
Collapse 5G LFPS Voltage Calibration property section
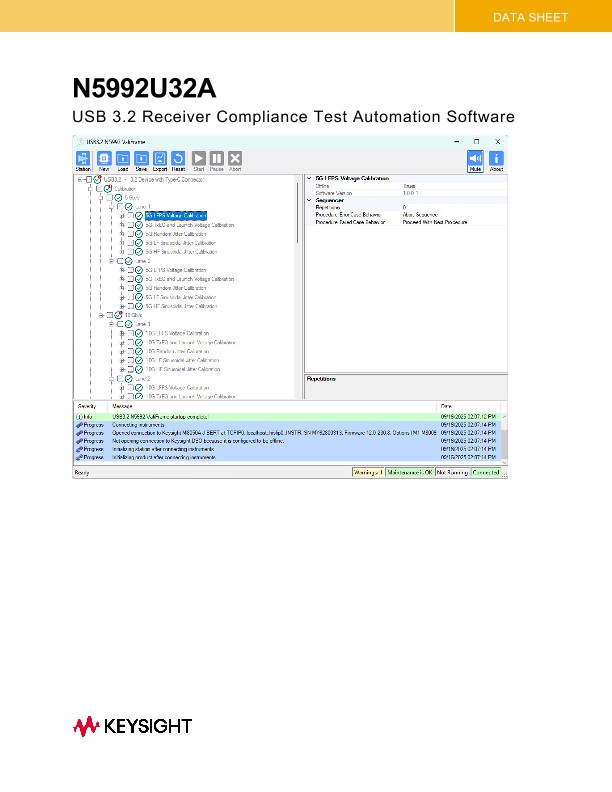pos(310,178)
